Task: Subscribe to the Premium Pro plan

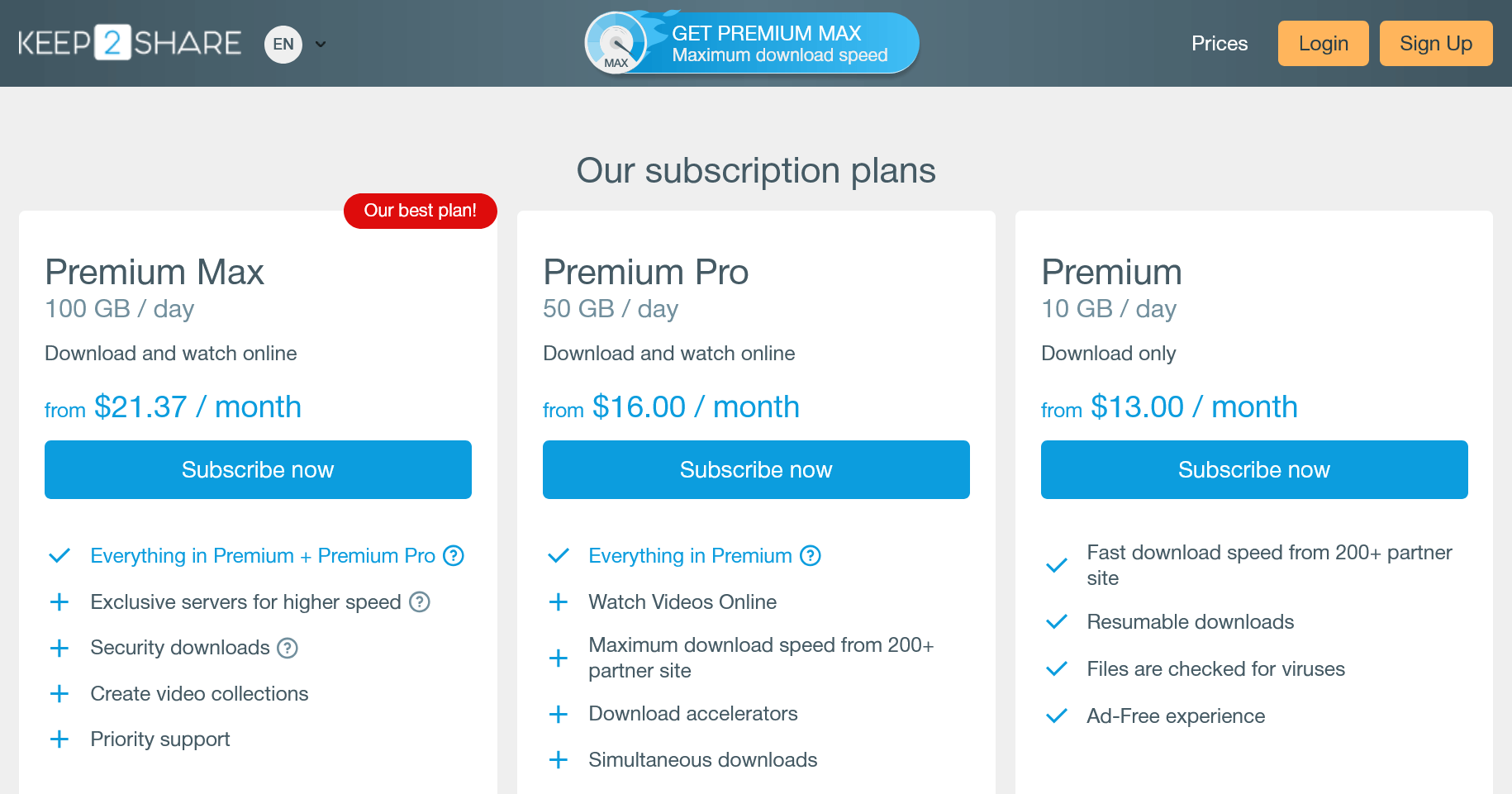Action: pyautogui.click(x=755, y=469)
